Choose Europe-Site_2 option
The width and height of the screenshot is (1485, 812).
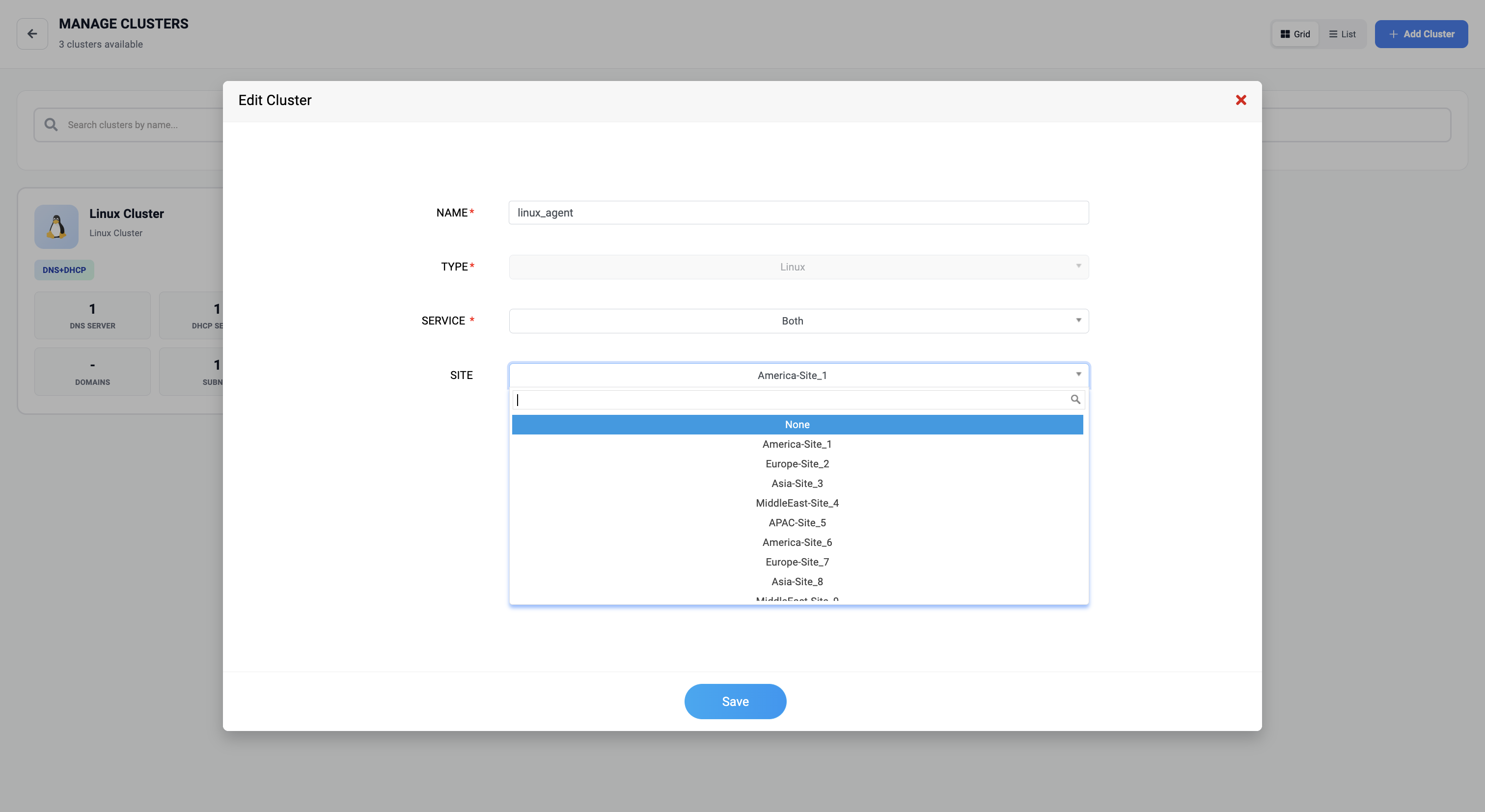797,464
